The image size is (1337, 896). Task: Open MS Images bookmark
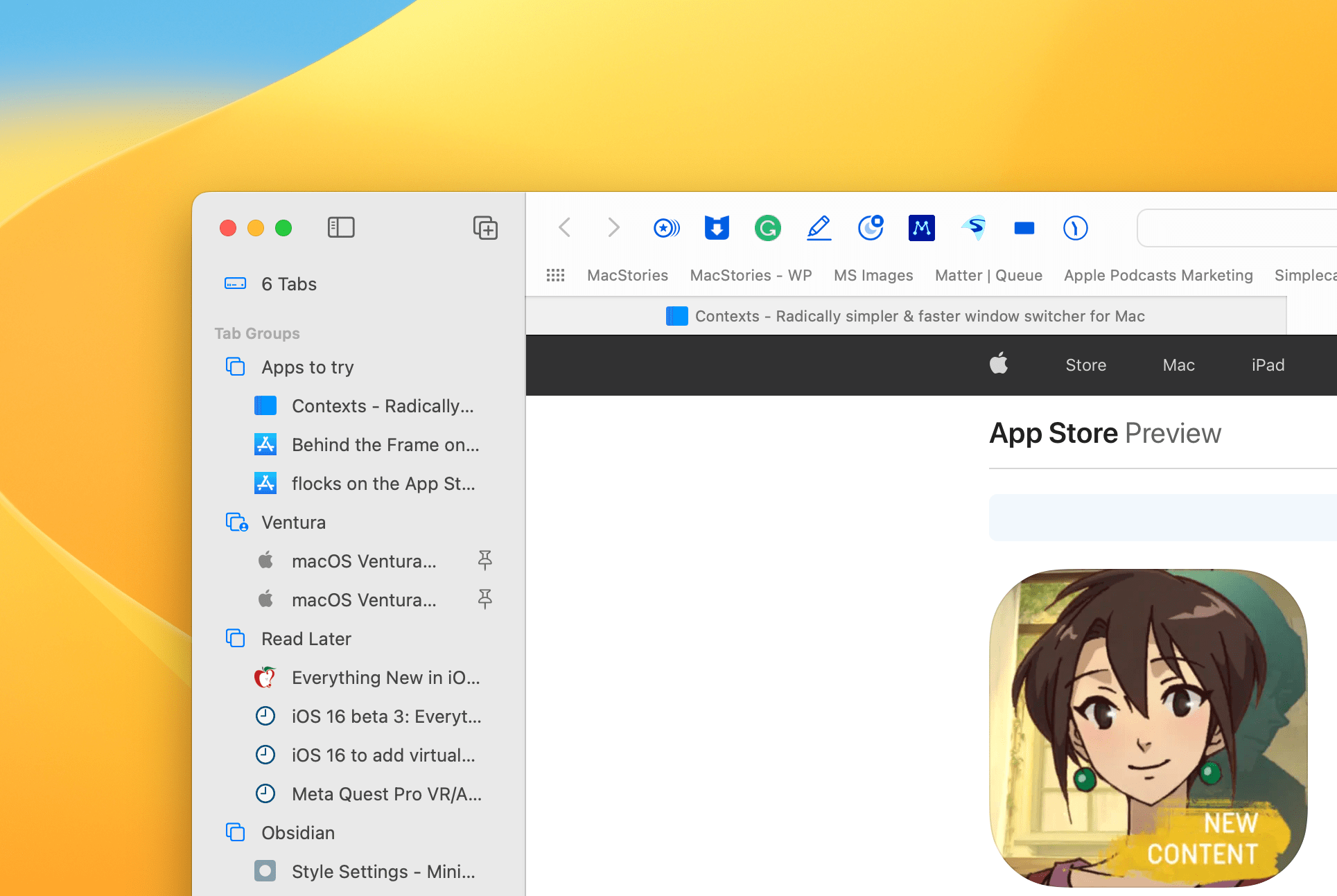pos(873,275)
